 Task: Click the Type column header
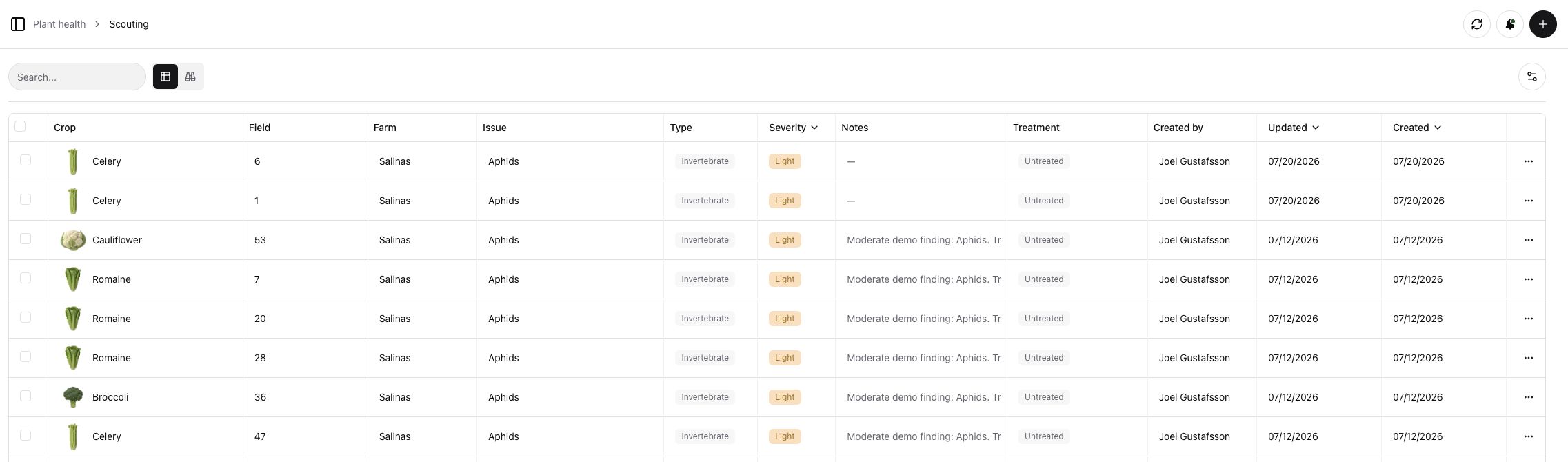[681, 128]
